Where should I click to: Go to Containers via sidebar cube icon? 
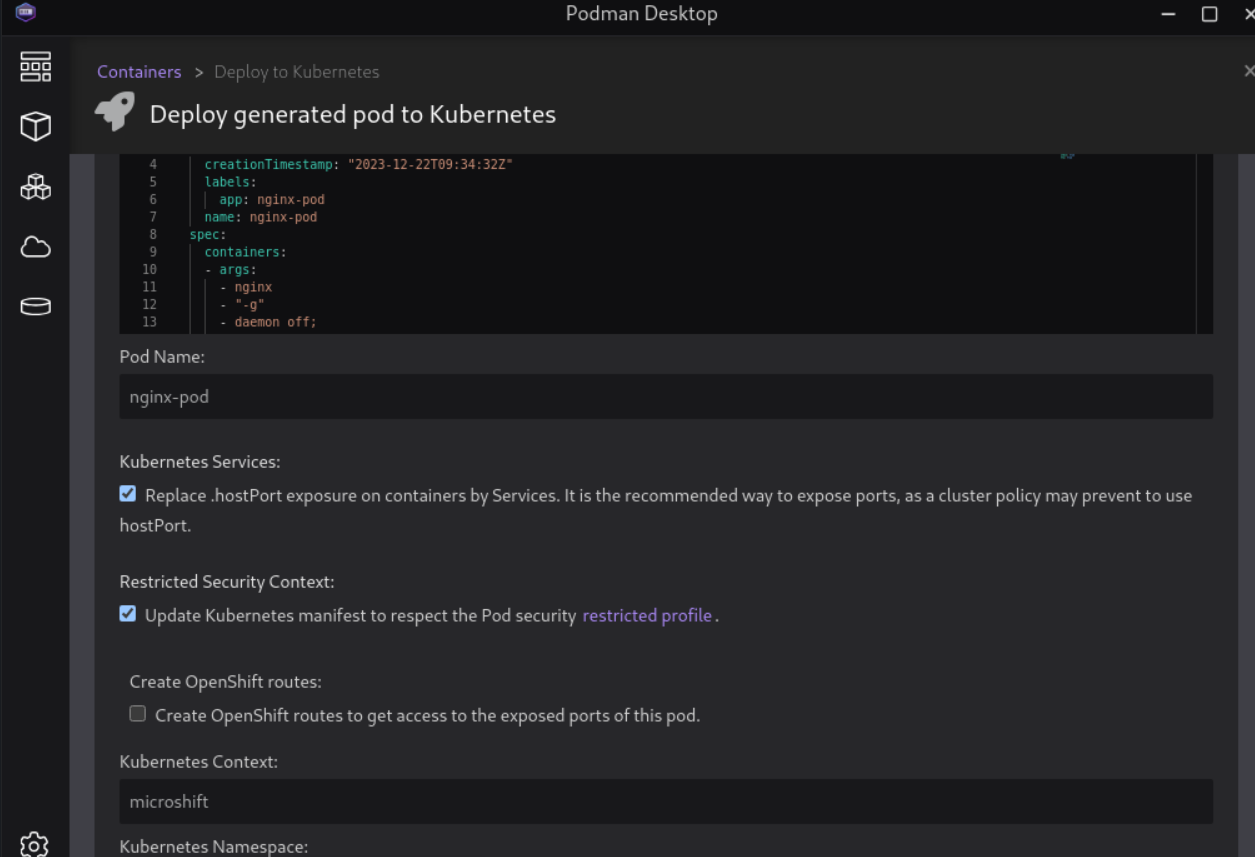click(x=35, y=127)
